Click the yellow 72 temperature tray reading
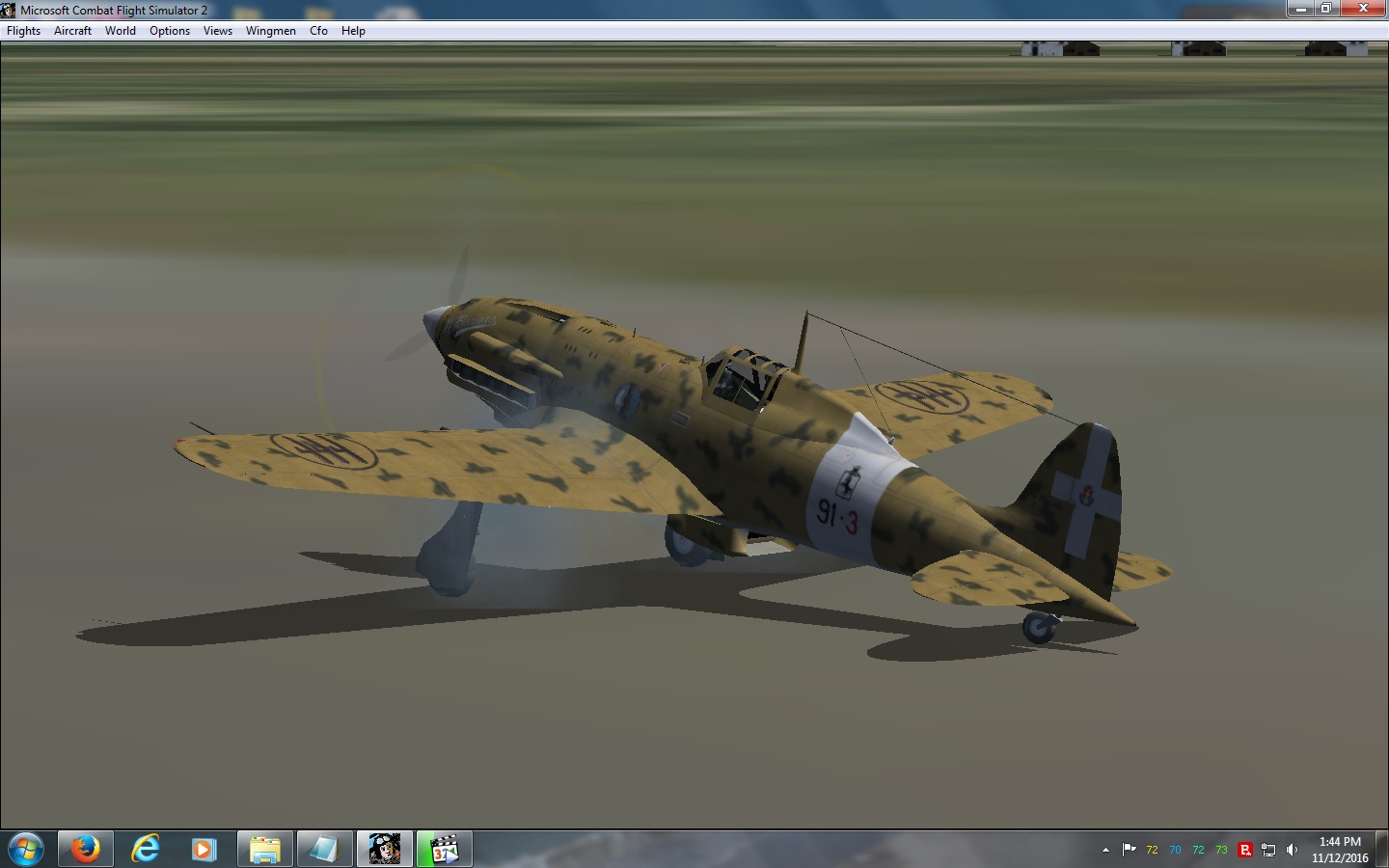The image size is (1389, 868). (1152, 850)
